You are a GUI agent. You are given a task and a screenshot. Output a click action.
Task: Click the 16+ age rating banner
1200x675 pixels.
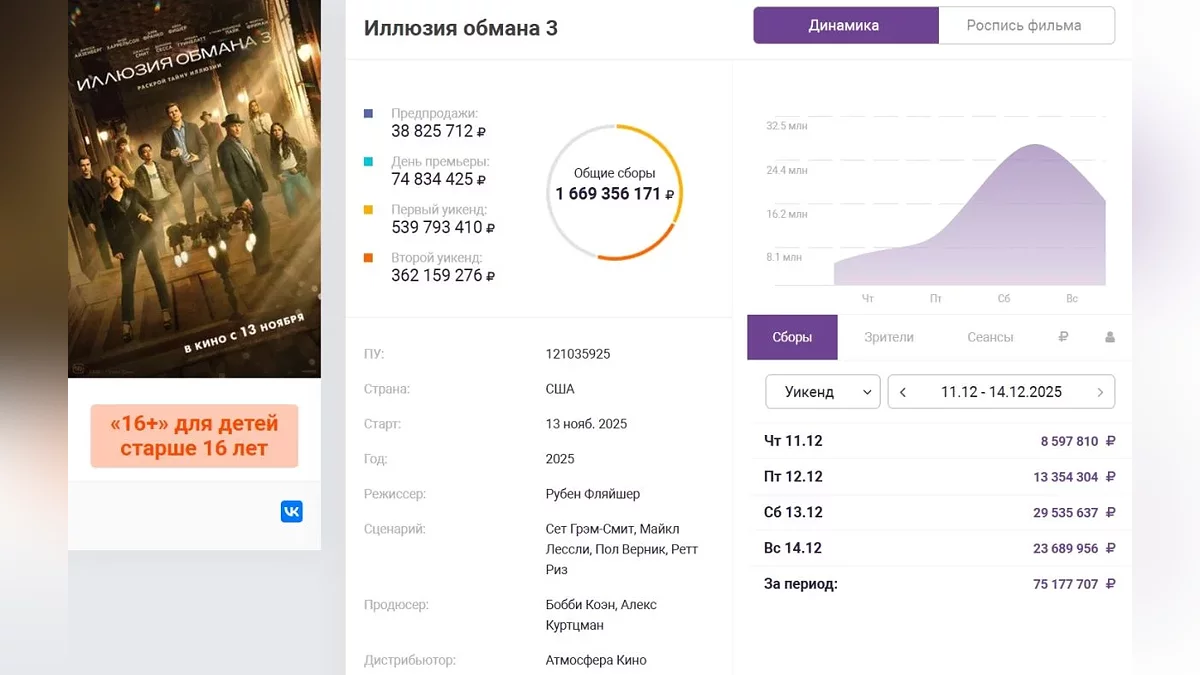point(194,436)
